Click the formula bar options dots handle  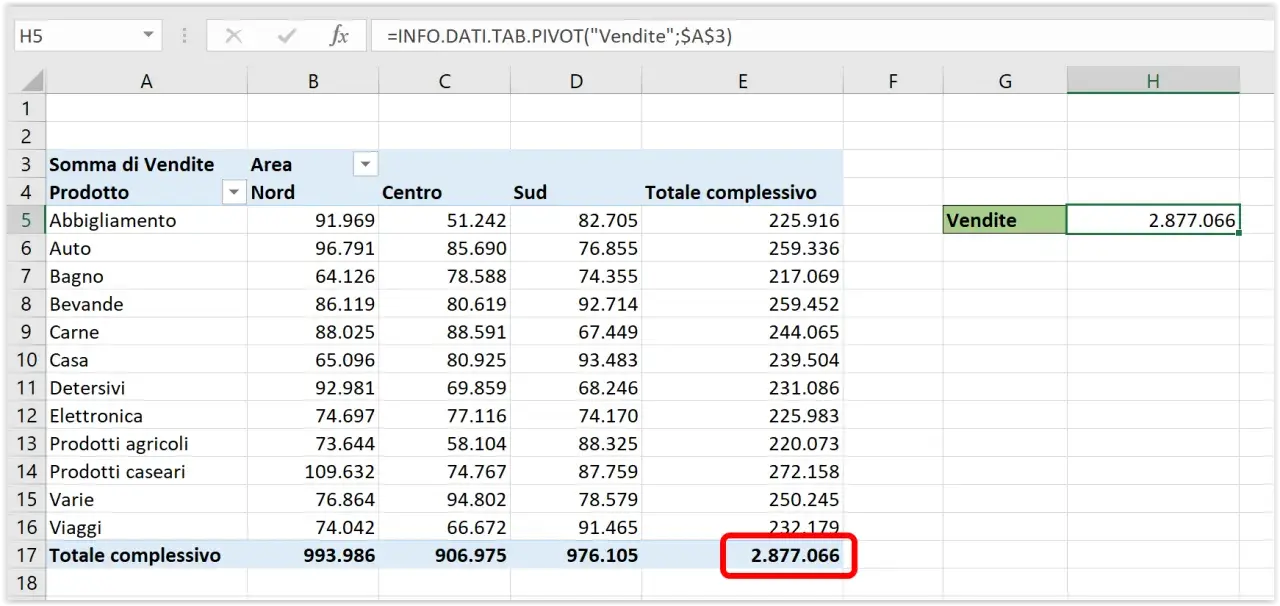[x=184, y=35]
